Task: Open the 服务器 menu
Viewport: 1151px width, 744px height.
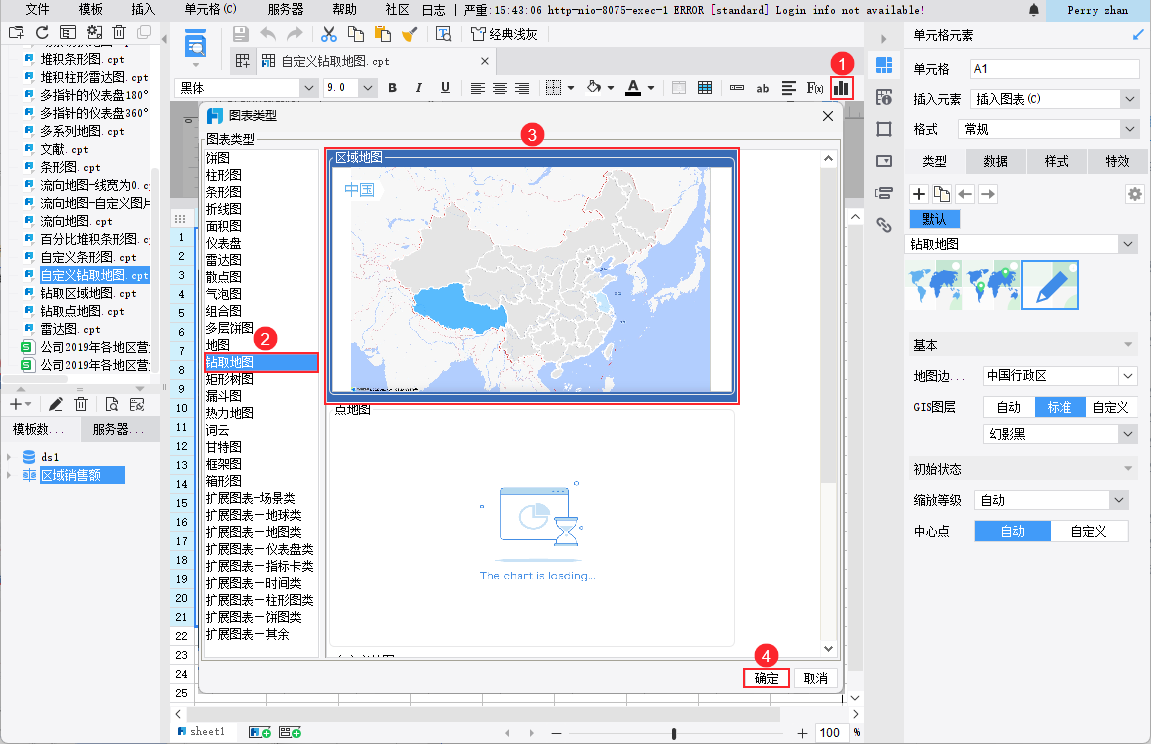Action: point(285,10)
